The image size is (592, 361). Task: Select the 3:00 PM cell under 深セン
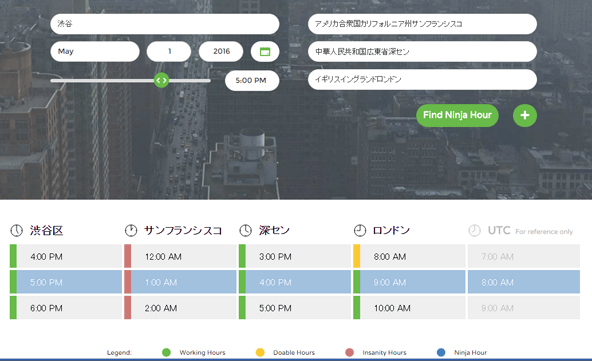coord(295,256)
